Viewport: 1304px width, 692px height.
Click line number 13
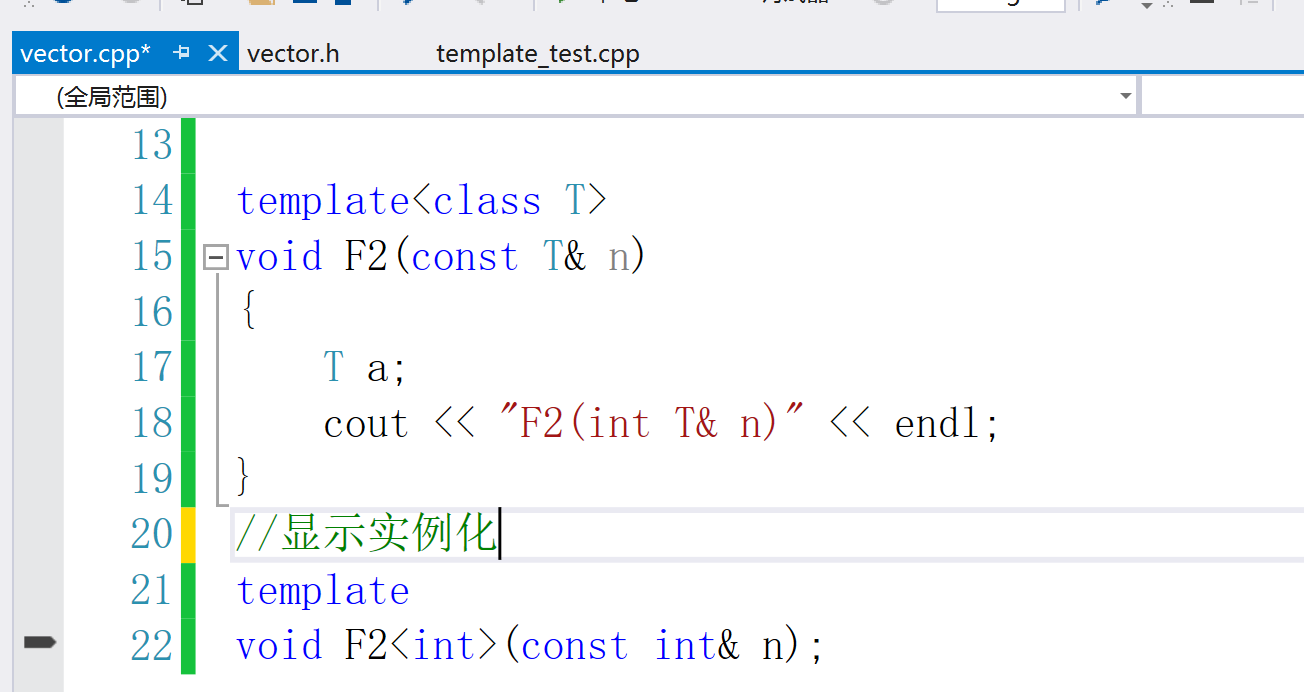tap(152, 146)
